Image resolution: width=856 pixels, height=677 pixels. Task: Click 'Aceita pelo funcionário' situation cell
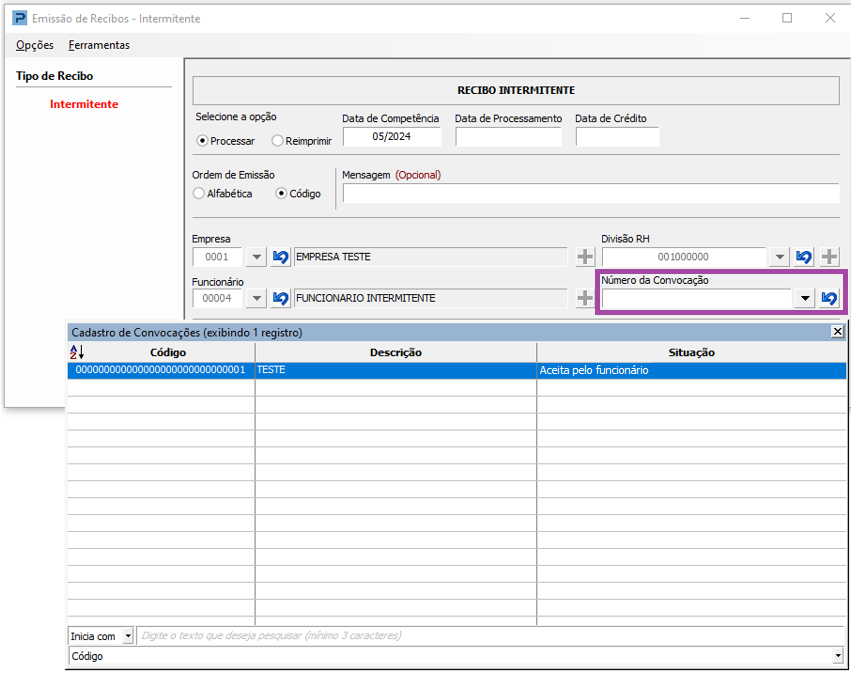[x=691, y=370]
